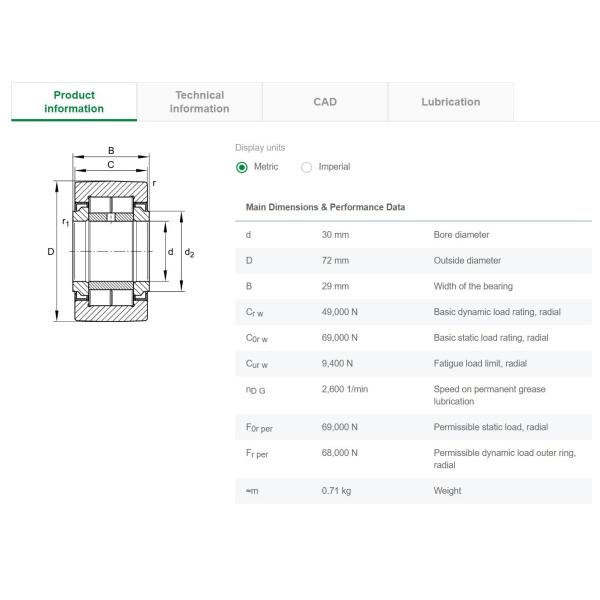Select the 9,400 N fatigue load value
Screen dimensions: 600x600
pos(337,364)
